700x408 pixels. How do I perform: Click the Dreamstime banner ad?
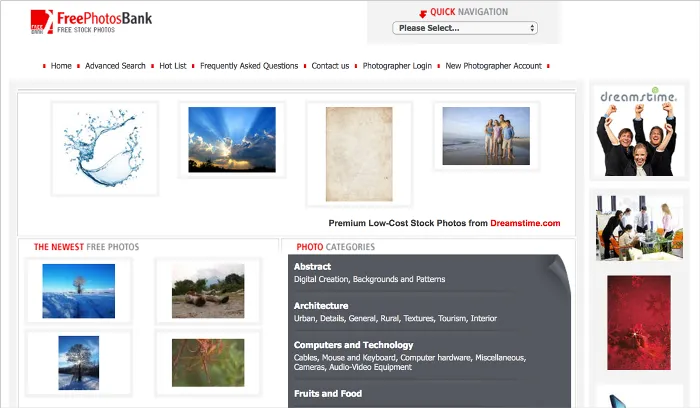pos(639,131)
